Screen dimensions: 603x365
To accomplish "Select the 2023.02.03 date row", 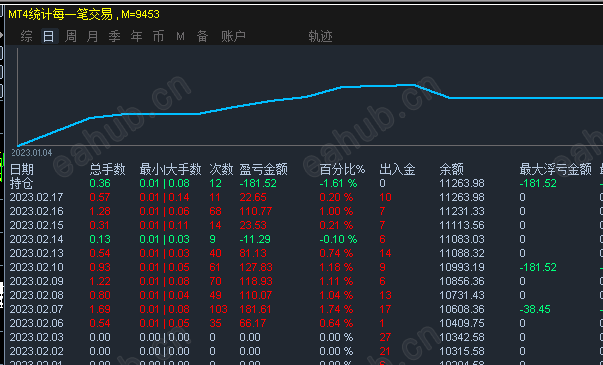I will click(x=37, y=338).
